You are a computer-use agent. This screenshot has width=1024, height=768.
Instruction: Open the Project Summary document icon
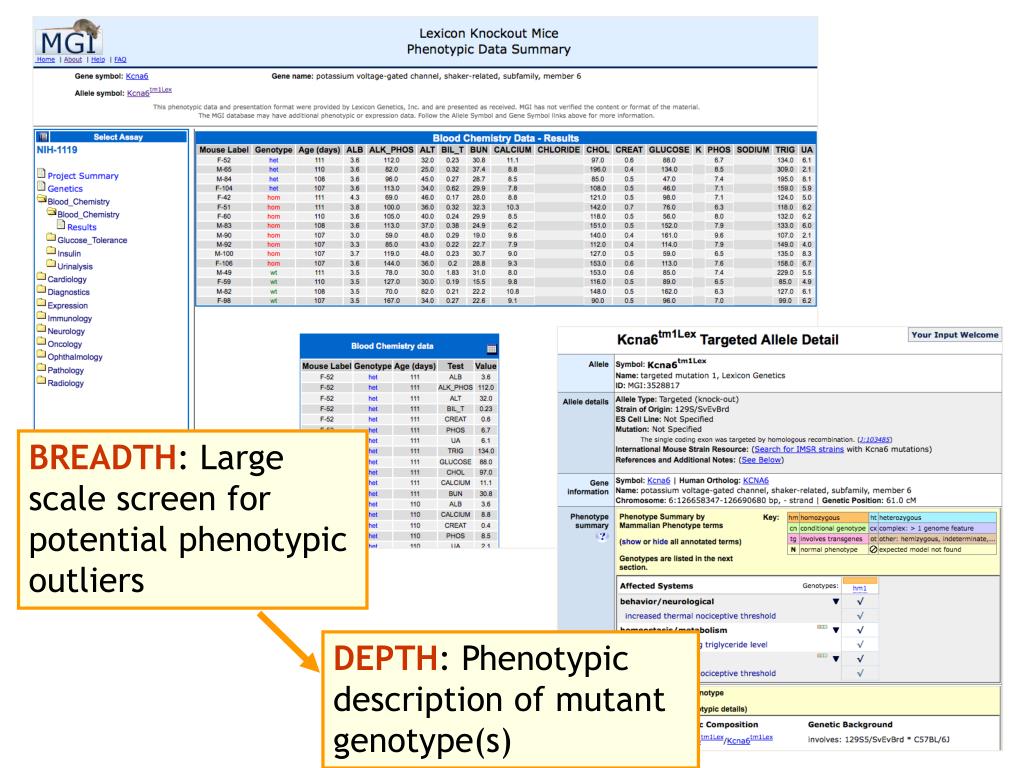coord(41,174)
